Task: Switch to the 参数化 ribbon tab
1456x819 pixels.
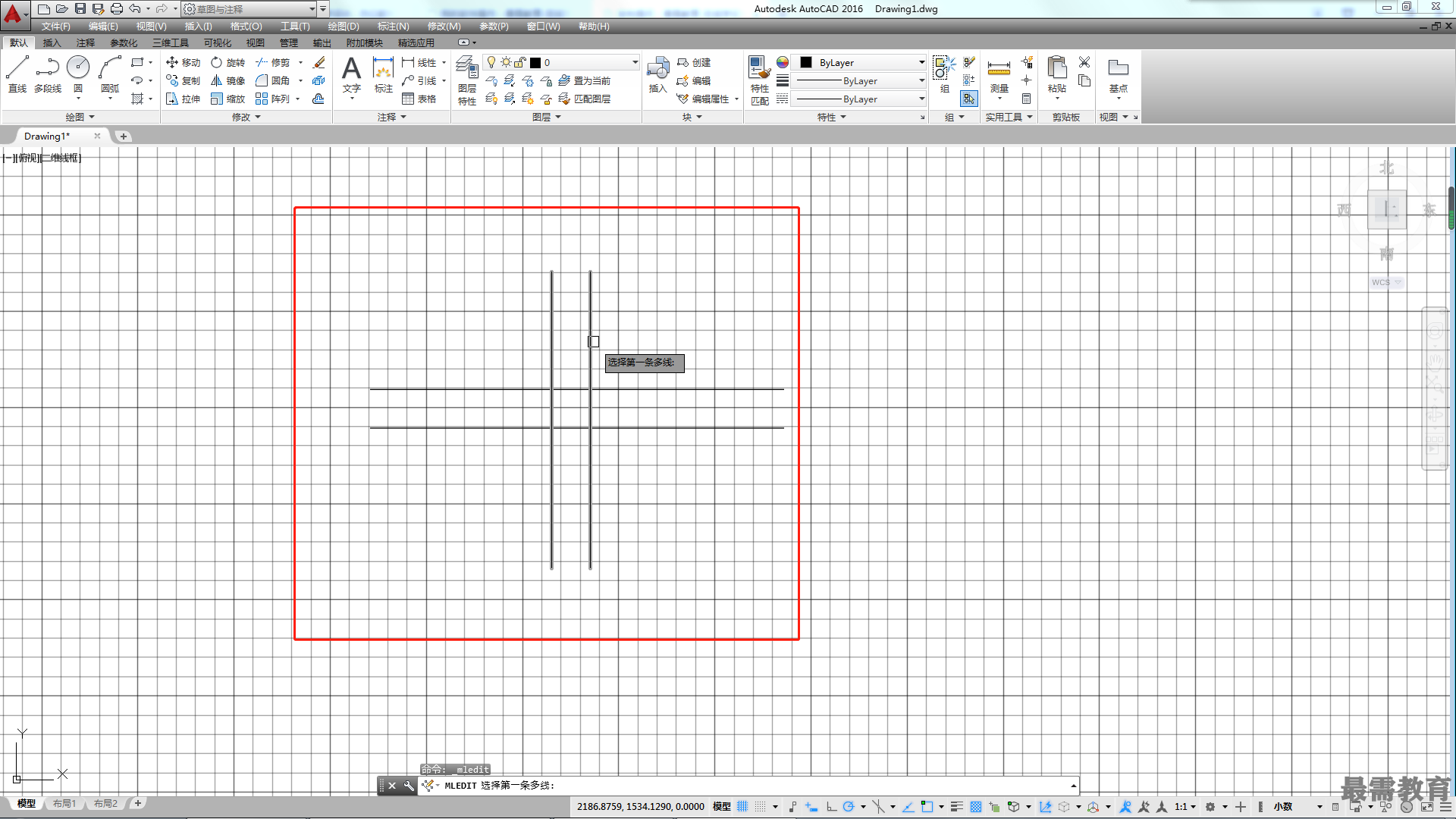Action: pos(124,42)
